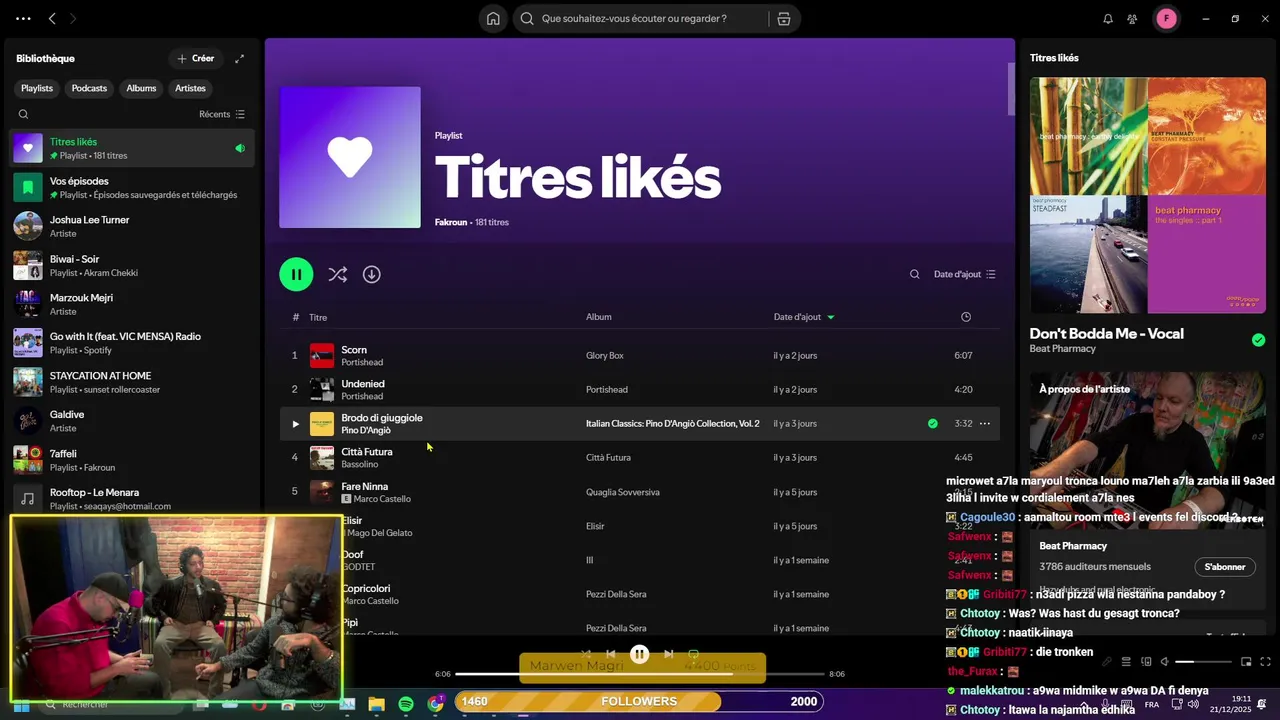
Task: Toggle shuffle for the playlist
Action: point(338,274)
